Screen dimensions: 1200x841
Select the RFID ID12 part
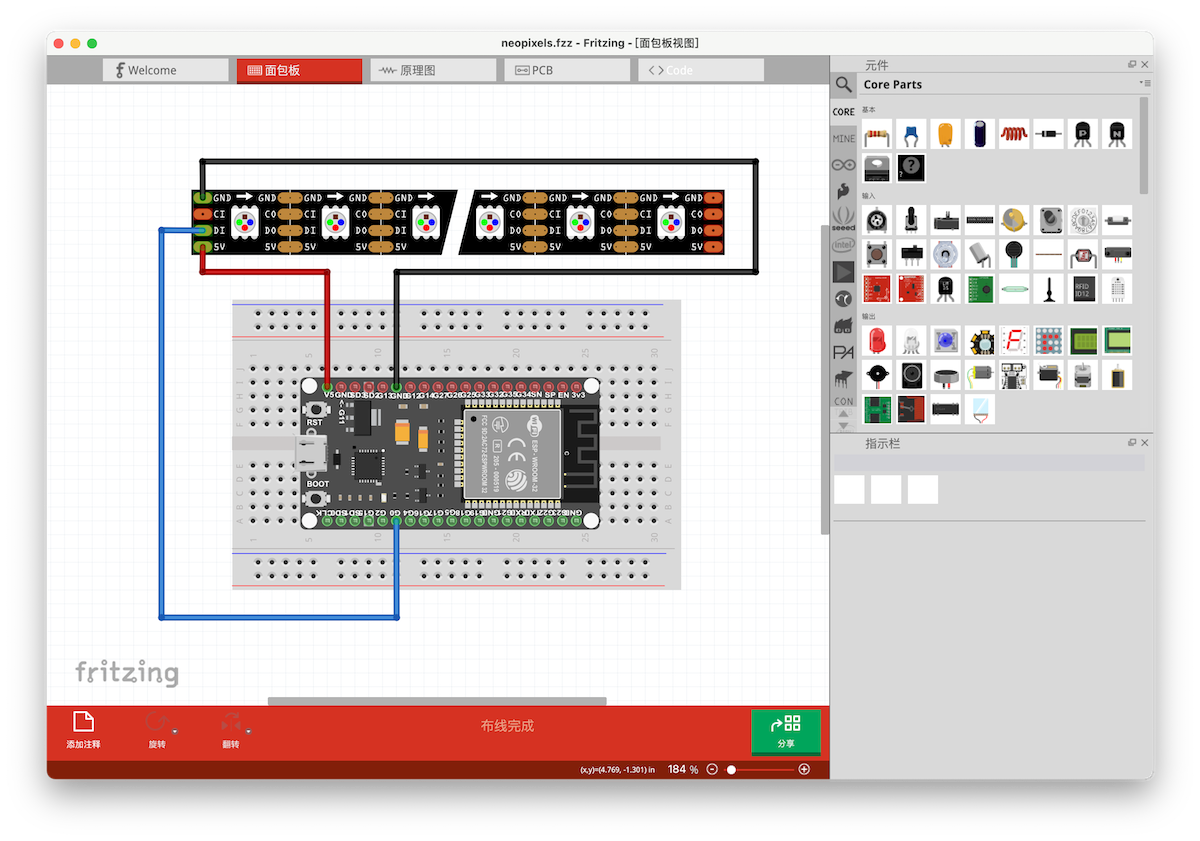pos(1082,289)
